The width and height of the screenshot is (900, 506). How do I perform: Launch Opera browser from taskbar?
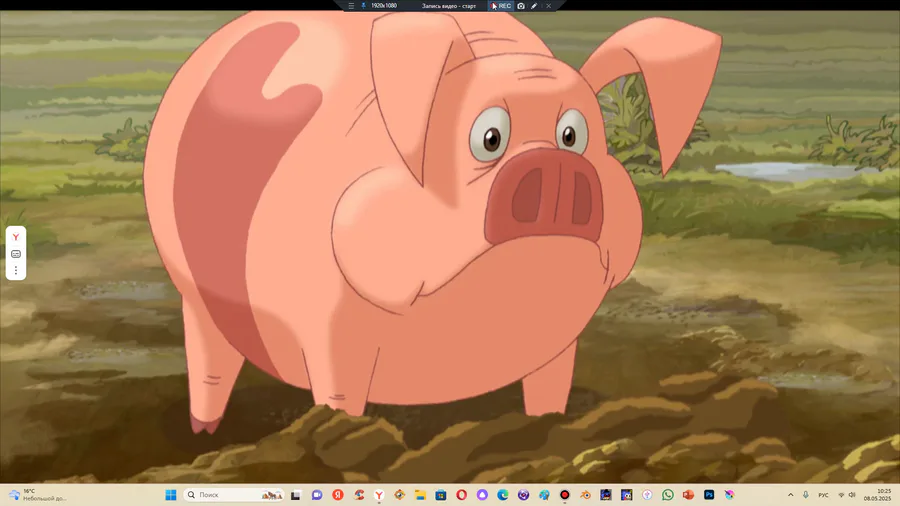tap(461, 495)
